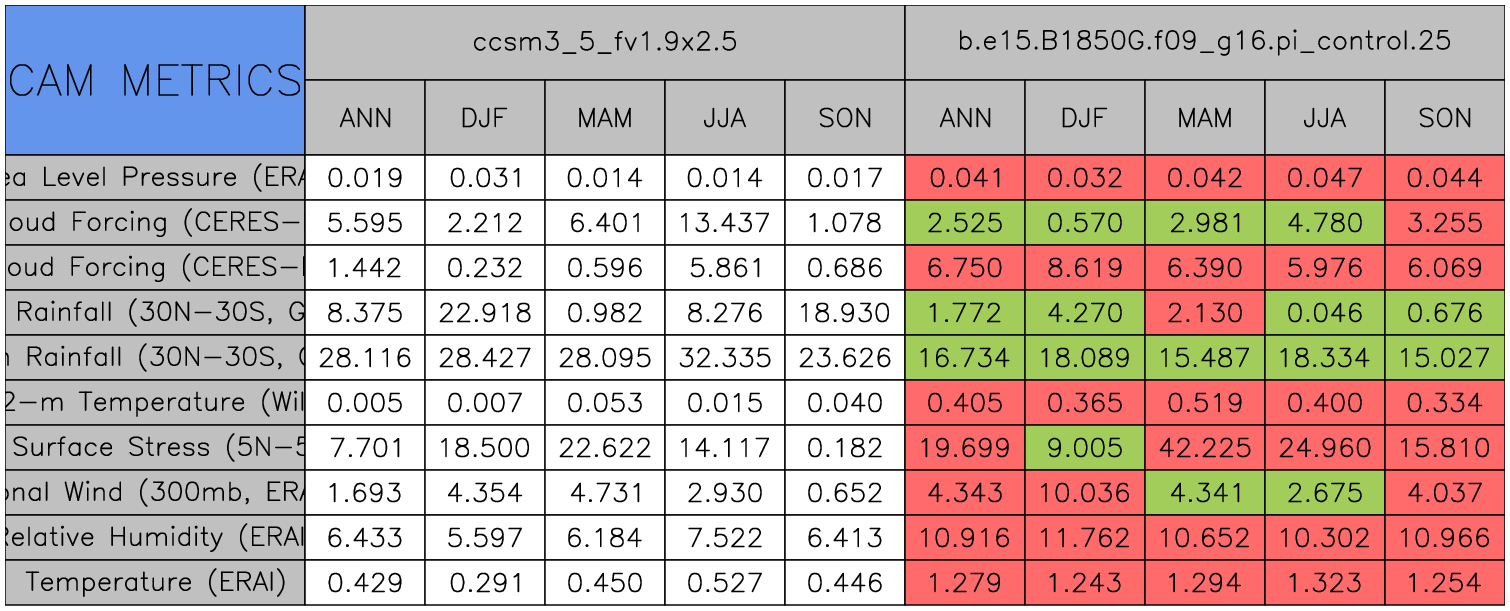The width and height of the screenshot is (1510, 611).
Task: Click the green cell showing 9.005
Action: [1085, 447]
